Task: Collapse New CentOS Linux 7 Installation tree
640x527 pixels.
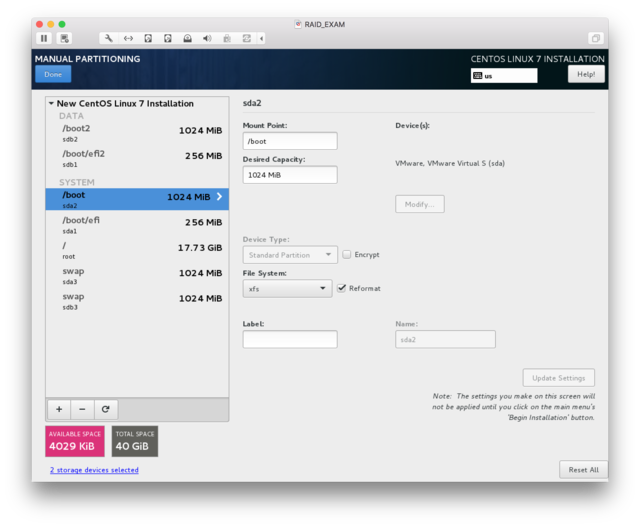Action: [51, 103]
